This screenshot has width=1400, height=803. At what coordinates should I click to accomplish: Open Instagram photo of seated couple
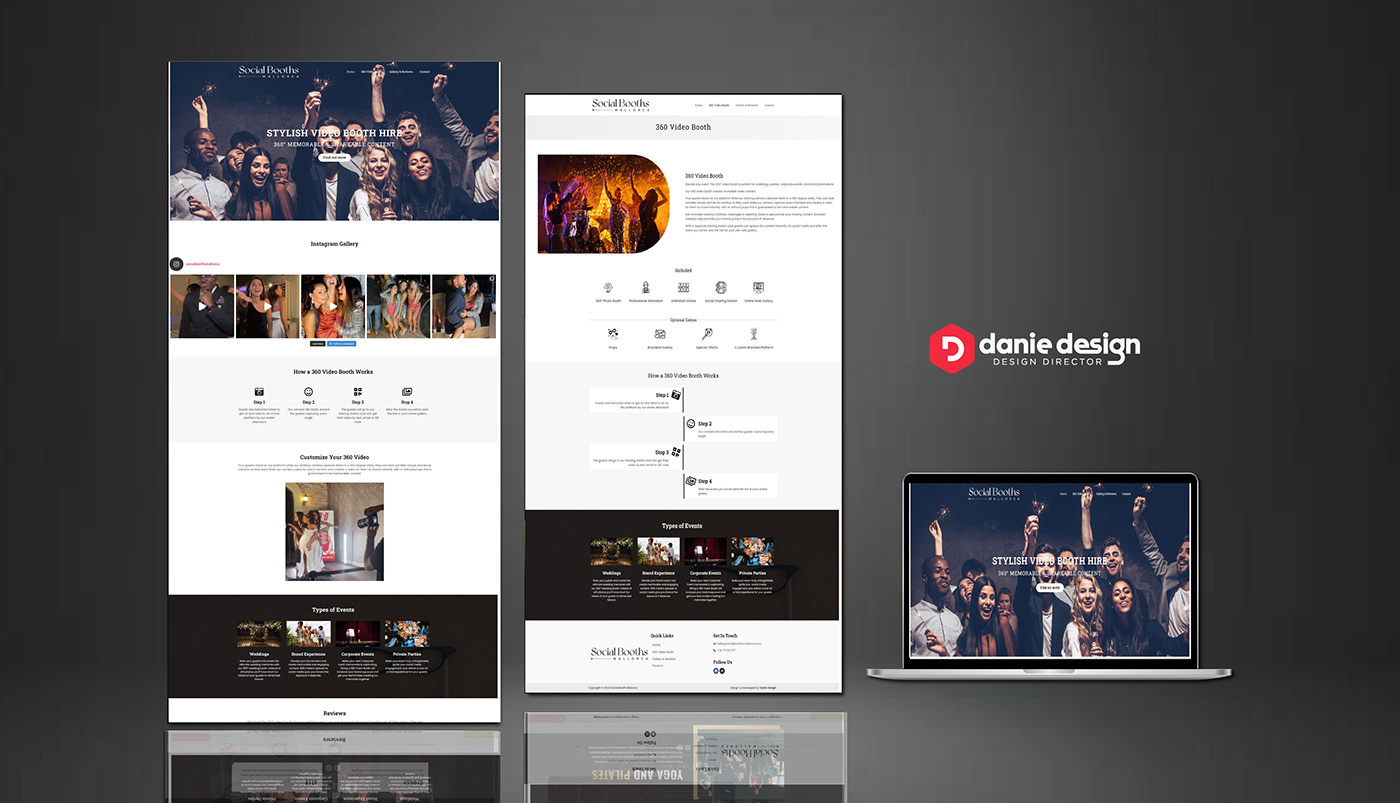point(464,306)
